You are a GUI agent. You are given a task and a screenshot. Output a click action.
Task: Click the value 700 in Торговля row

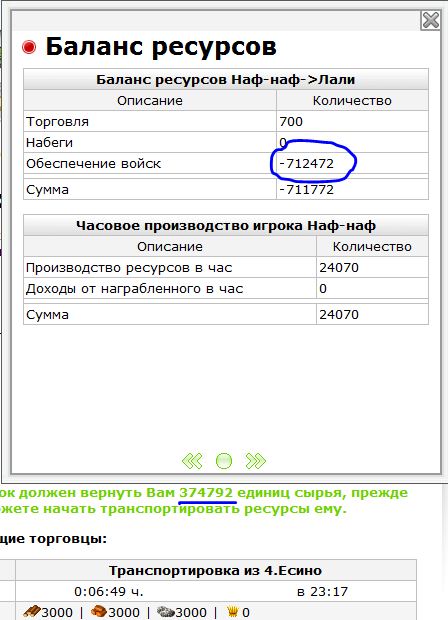(291, 121)
